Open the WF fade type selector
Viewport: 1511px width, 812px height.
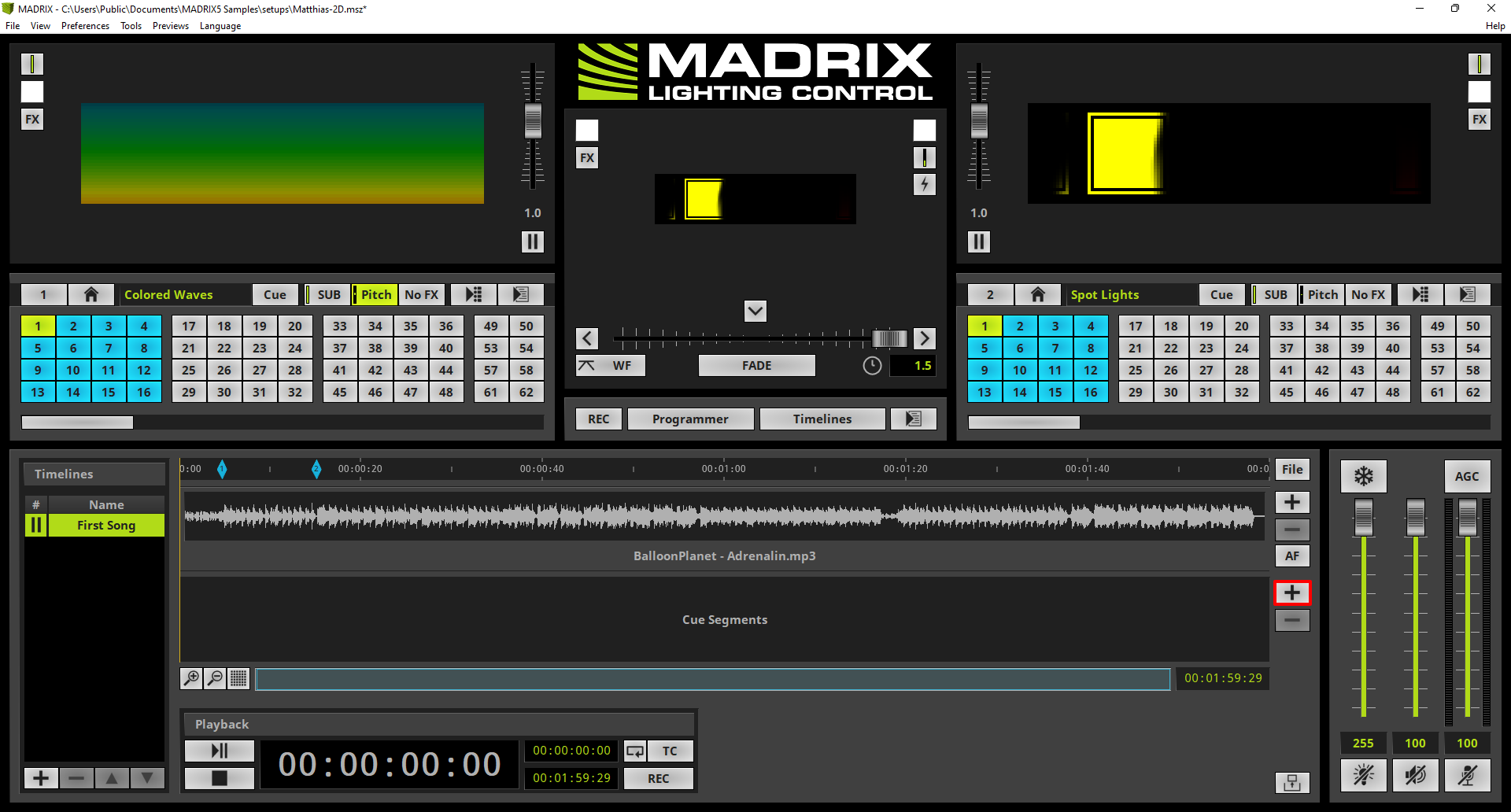point(611,366)
